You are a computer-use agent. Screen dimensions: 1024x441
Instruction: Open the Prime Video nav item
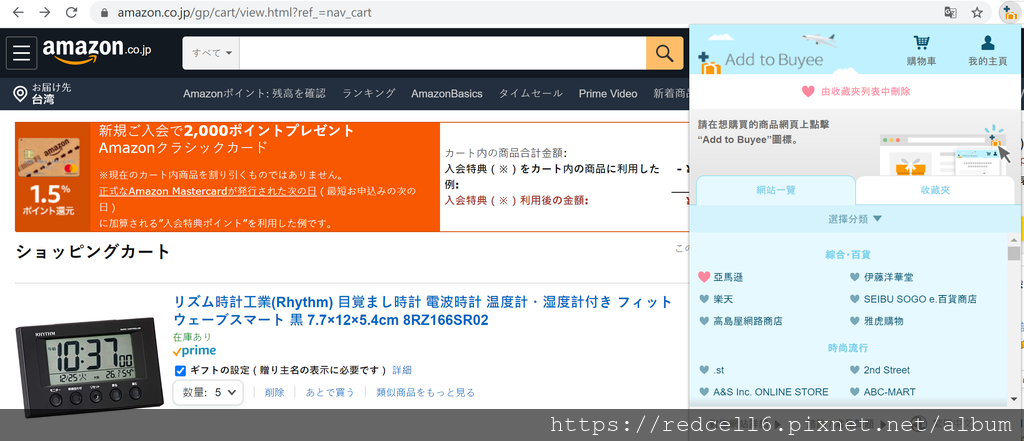click(607, 93)
